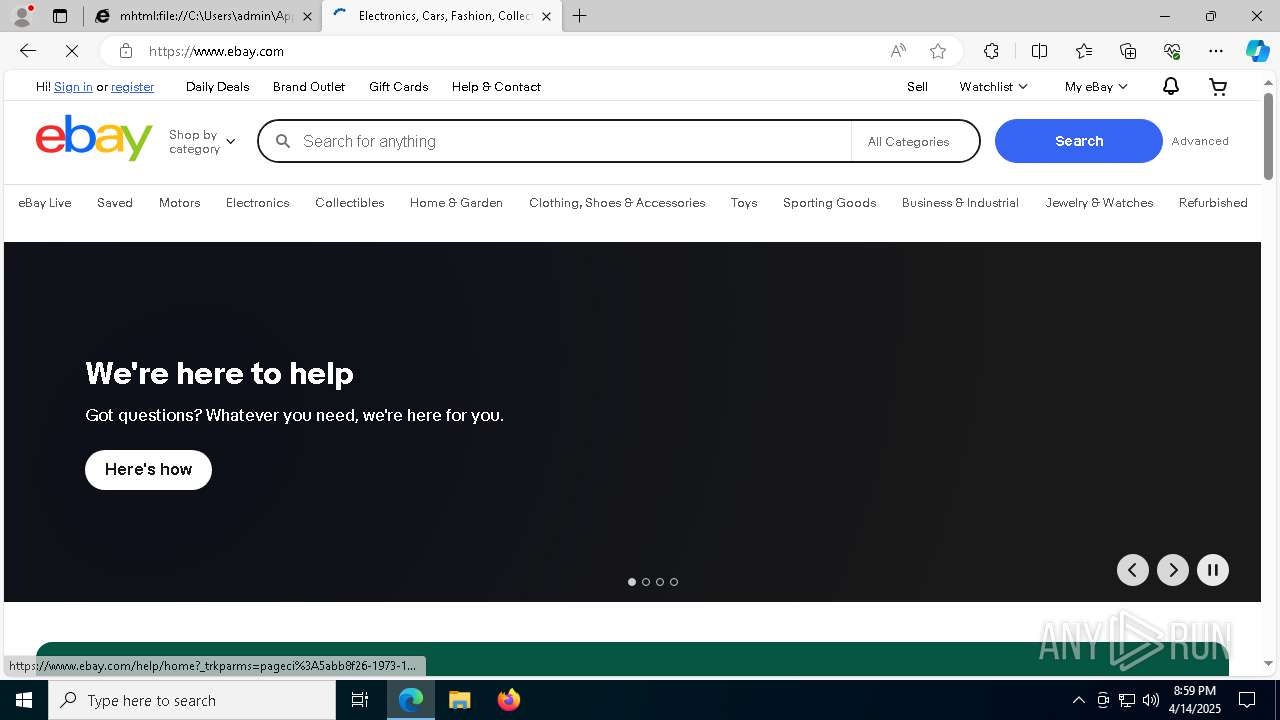The image size is (1280, 720).
Task: Open a new browser tab
Action: pos(580,16)
